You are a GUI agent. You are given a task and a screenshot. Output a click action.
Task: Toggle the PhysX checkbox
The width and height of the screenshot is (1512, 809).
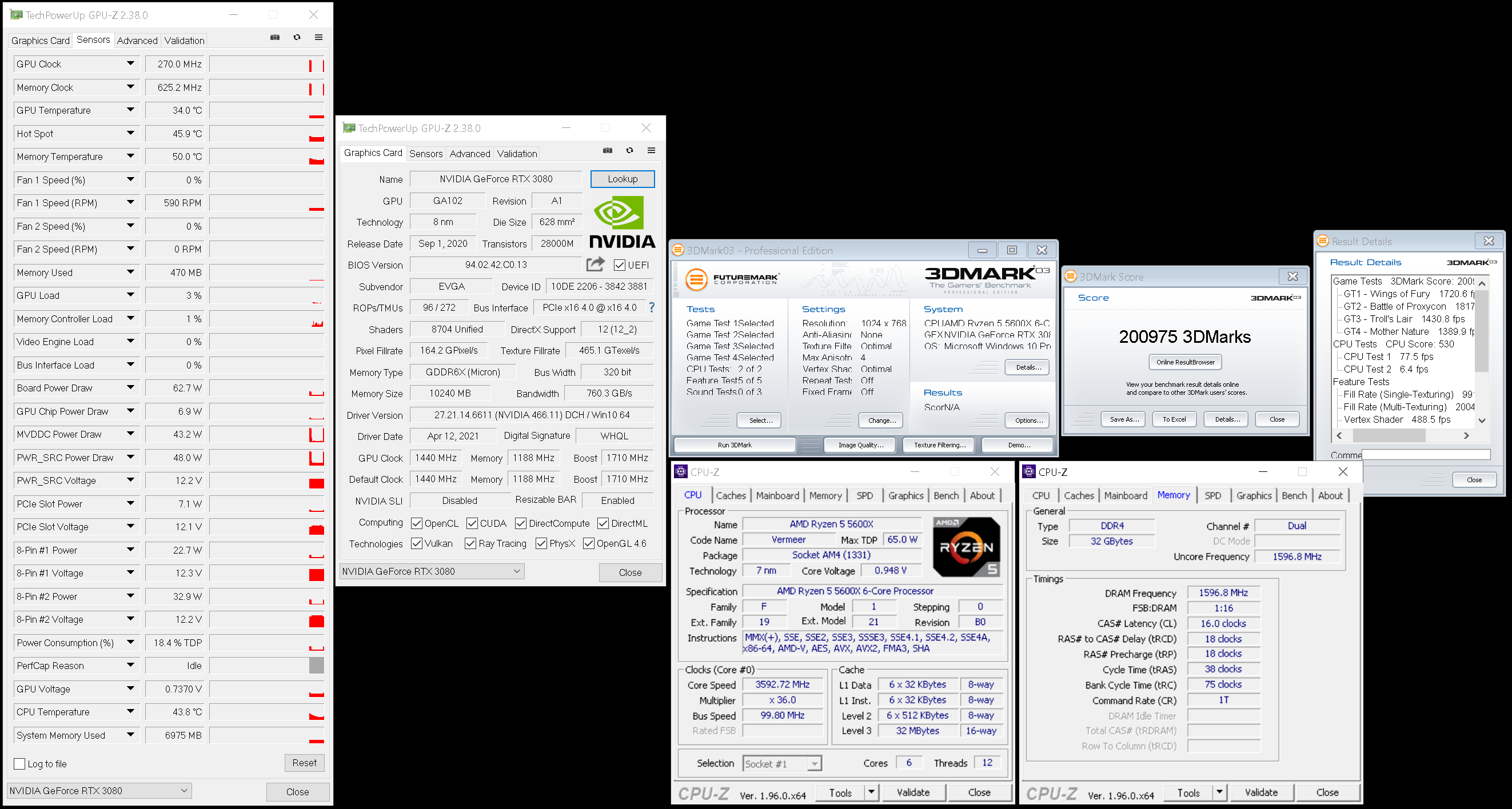point(541,544)
